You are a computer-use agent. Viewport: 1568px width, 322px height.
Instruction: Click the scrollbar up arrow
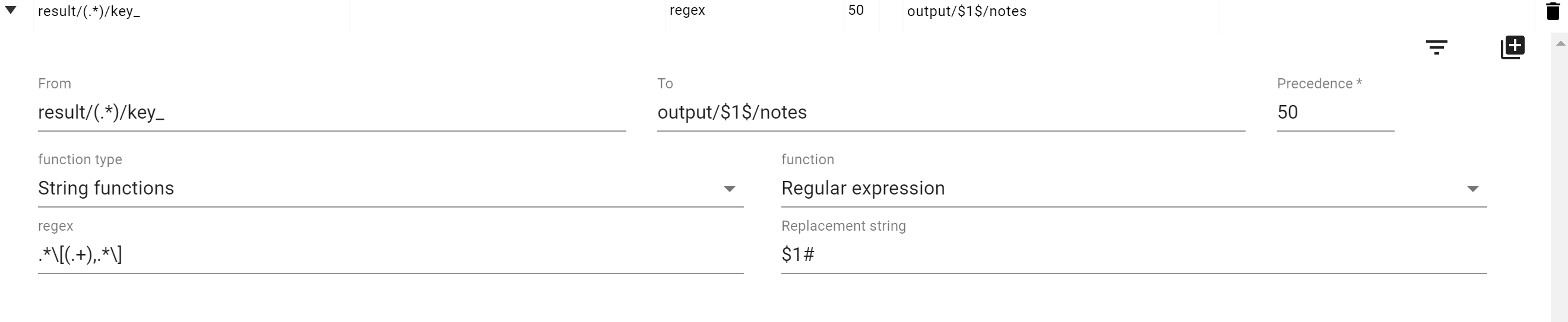1560,44
